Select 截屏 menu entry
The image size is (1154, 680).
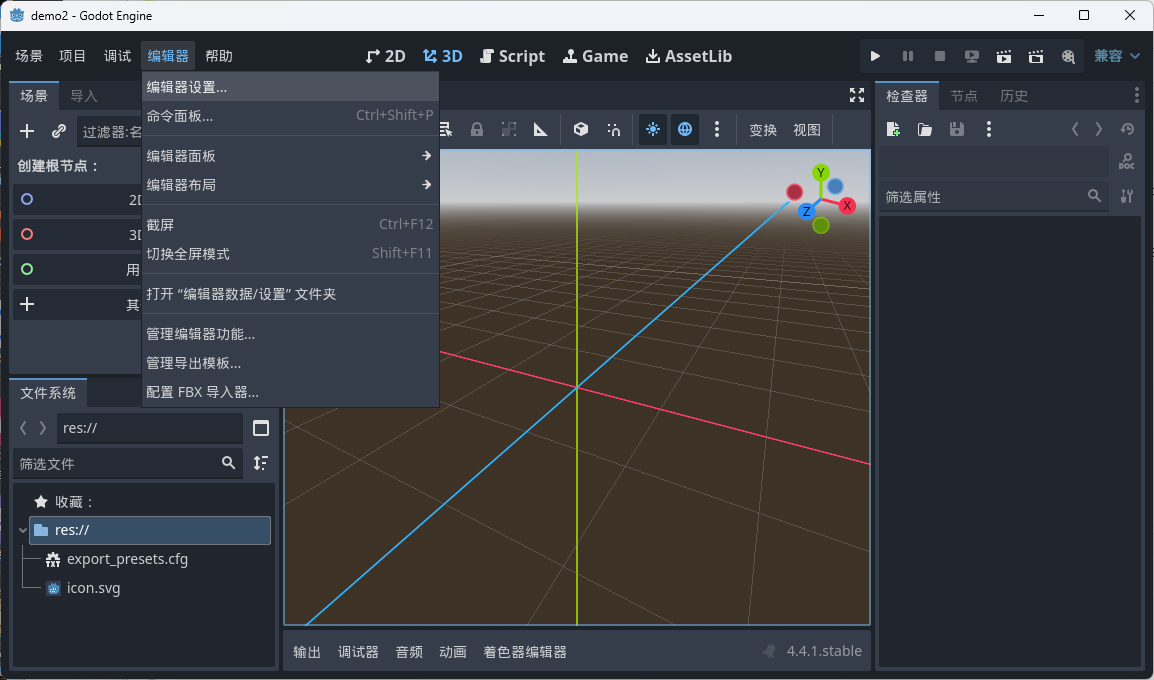click(x=291, y=224)
